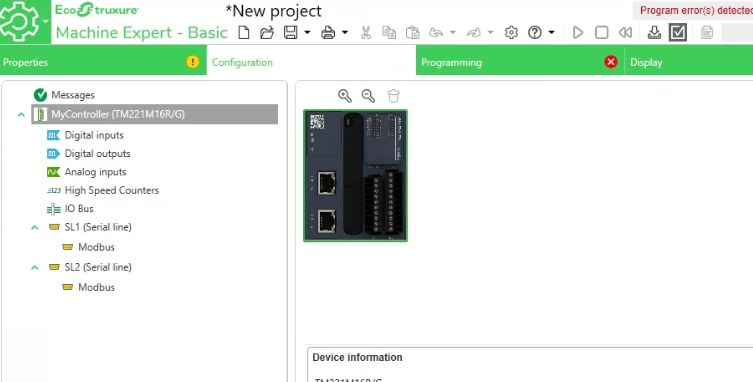This screenshot has width=753, height=382.
Task: Select MyController (TM221M16R/G) node
Action: click(x=155, y=114)
